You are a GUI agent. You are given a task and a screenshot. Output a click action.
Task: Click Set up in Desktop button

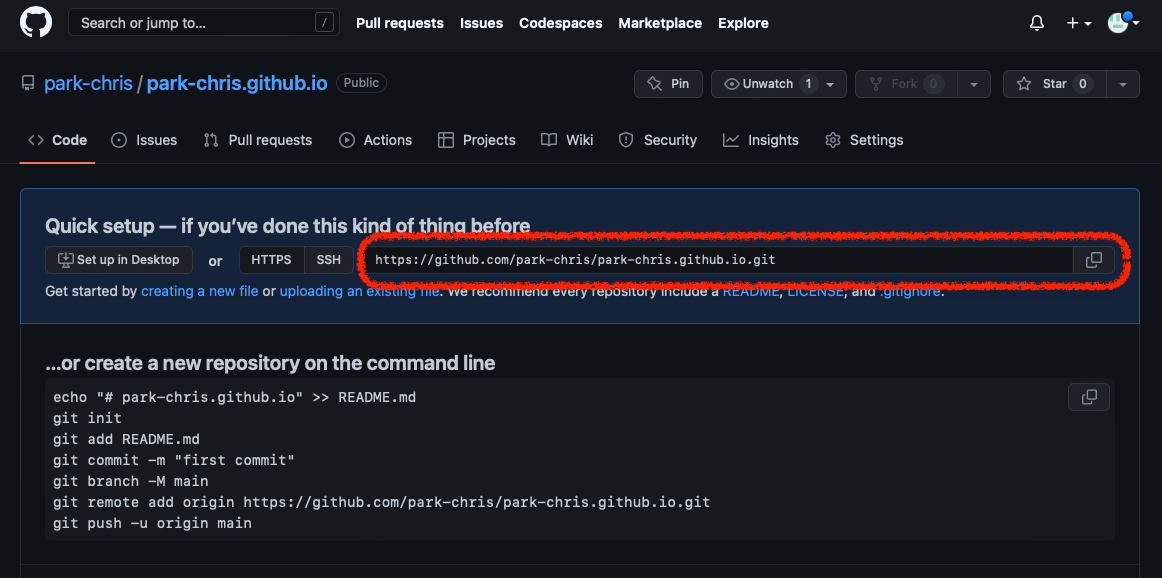click(119, 260)
